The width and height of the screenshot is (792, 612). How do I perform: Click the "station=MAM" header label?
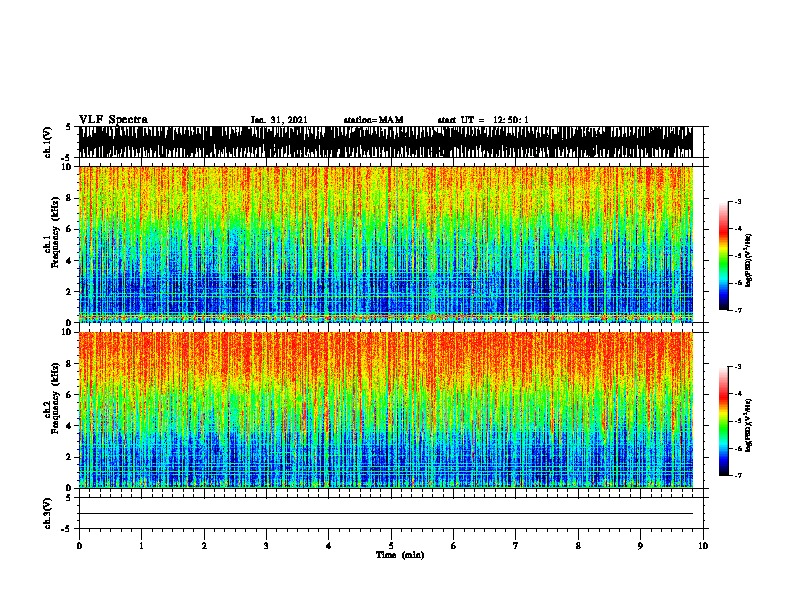373,120
